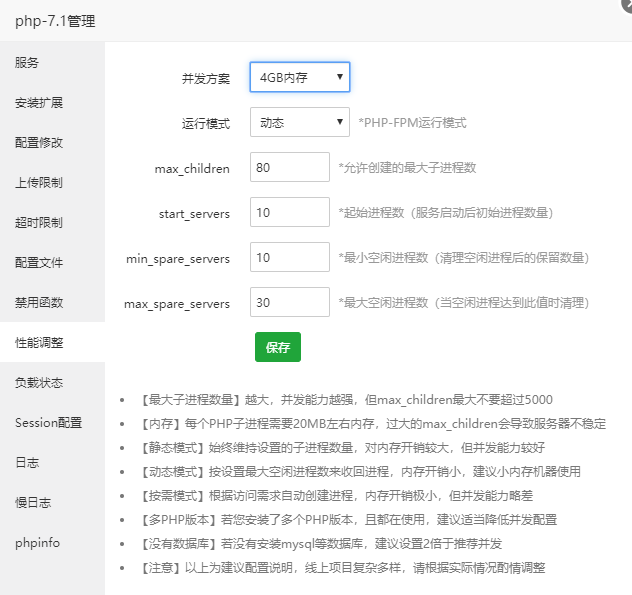The height and width of the screenshot is (595, 632).
Task: Open the 慢日志 tab
Action: (52, 502)
